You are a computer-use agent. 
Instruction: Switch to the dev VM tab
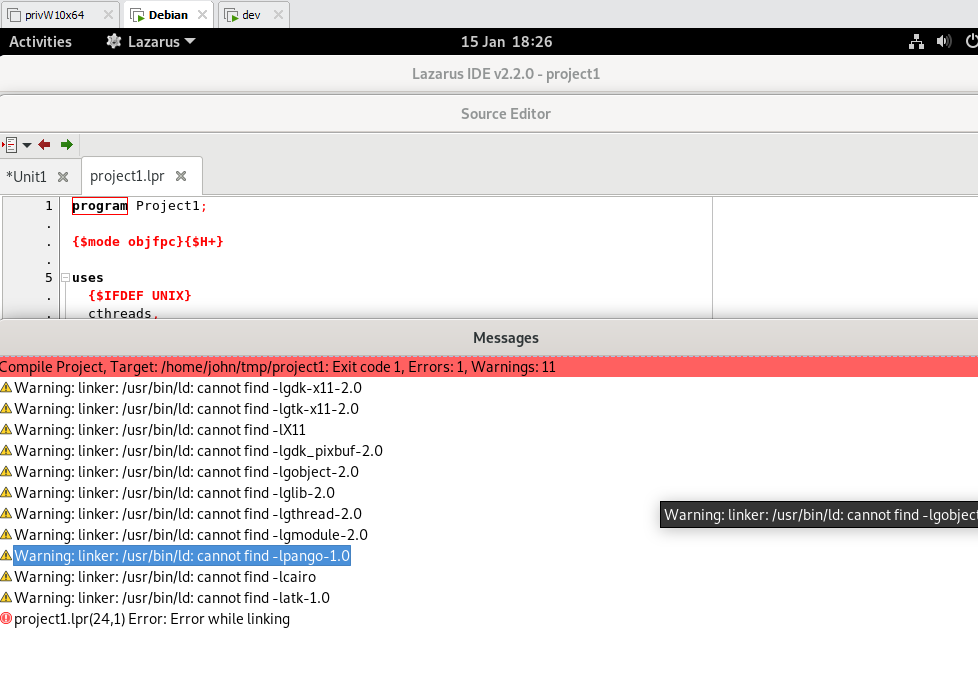(251, 15)
